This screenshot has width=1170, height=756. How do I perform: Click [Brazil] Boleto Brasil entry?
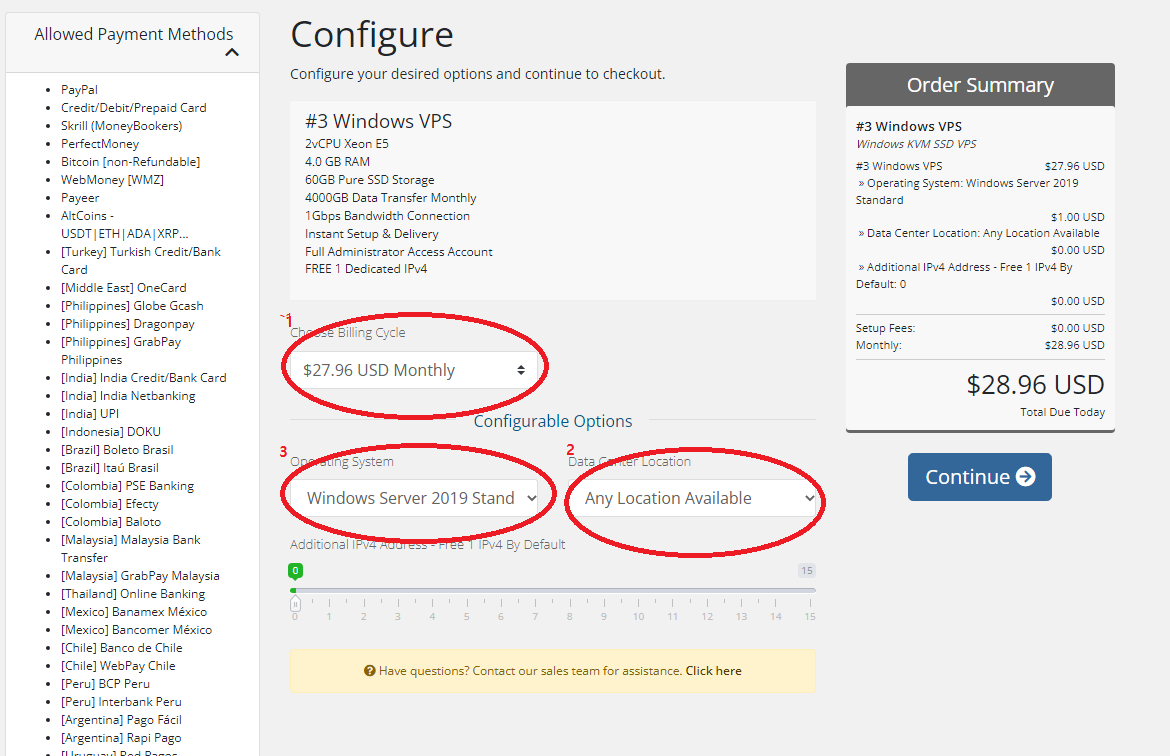[x=117, y=449]
